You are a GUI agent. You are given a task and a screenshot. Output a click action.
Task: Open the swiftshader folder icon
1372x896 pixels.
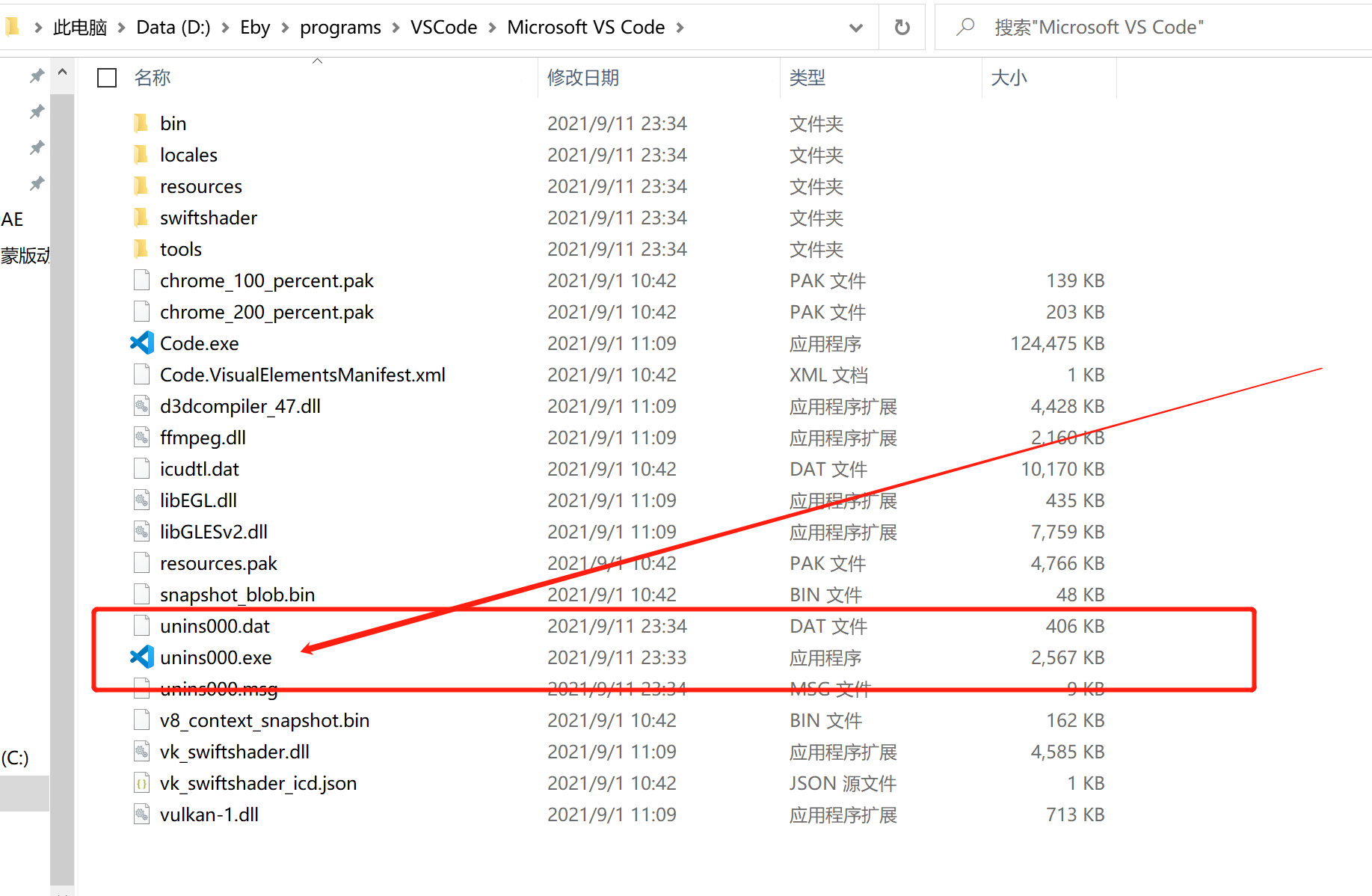141,217
